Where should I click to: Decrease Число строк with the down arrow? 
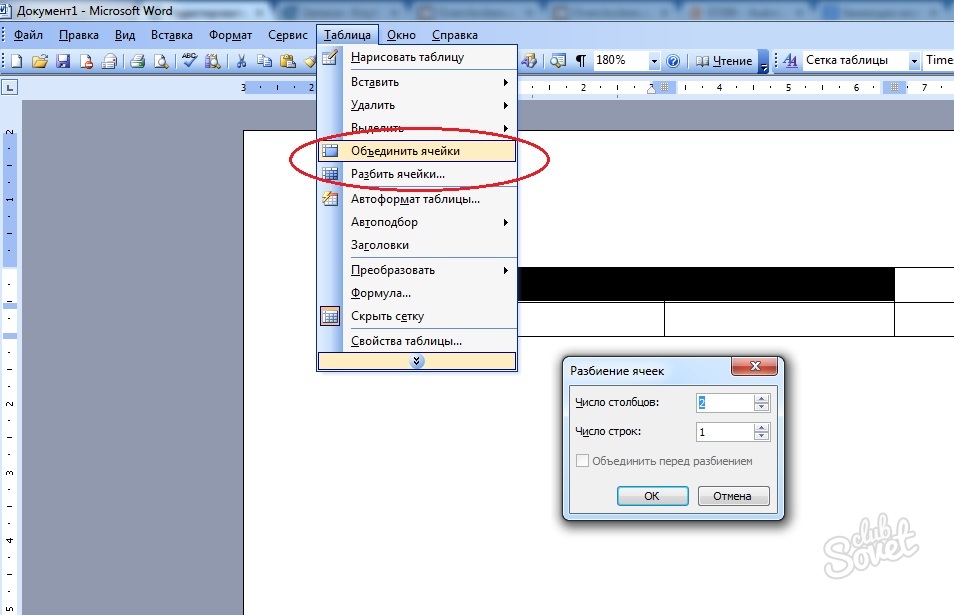pyautogui.click(x=762, y=436)
